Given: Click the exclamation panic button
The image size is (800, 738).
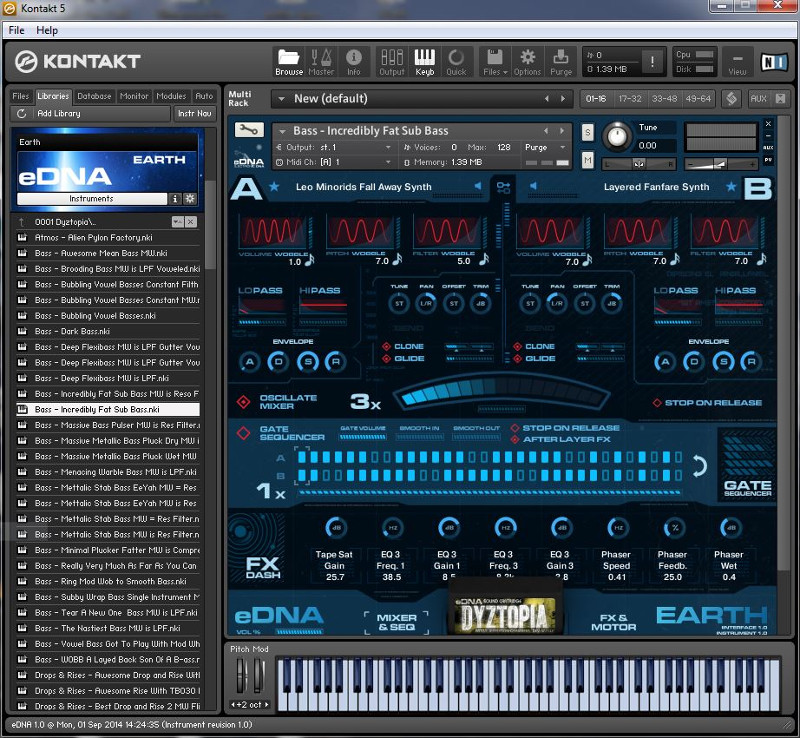Looking at the screenshot, I should (652, 62).
